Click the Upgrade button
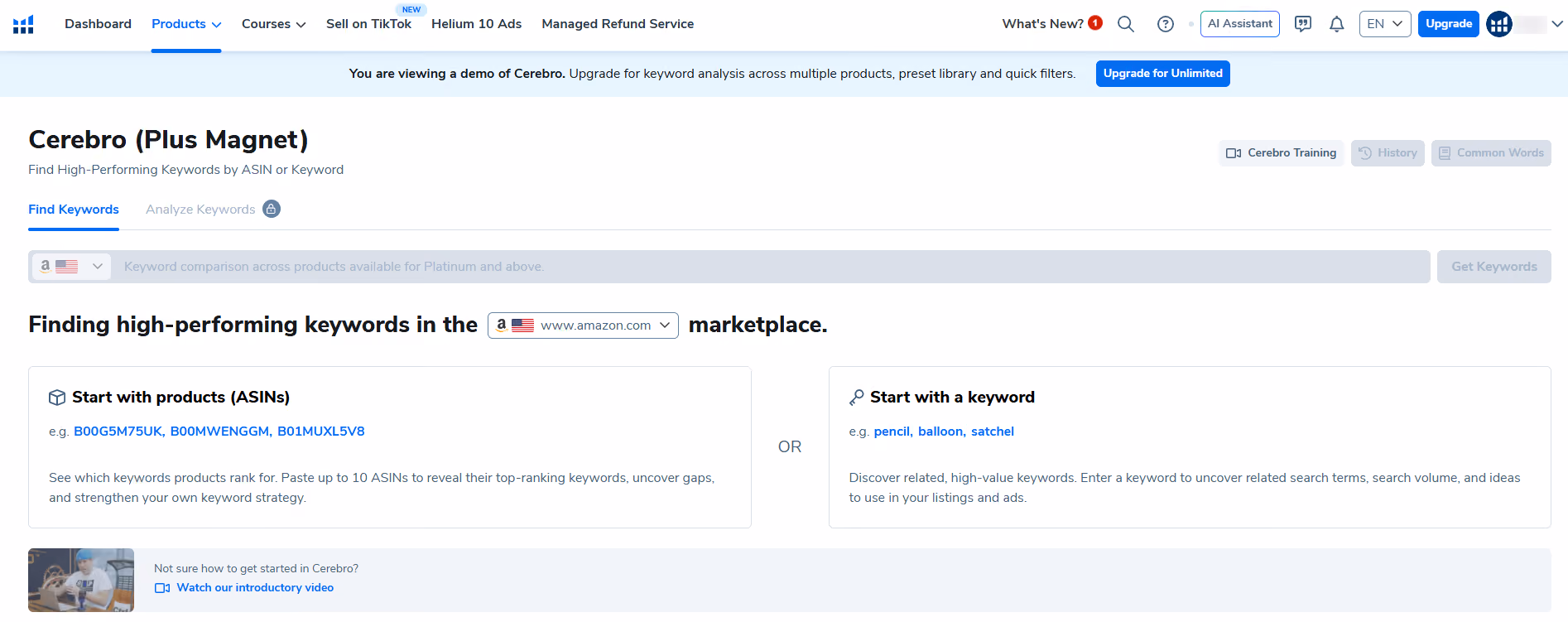The height and width of the screenshot is (622, 1568). (1449, 24)
